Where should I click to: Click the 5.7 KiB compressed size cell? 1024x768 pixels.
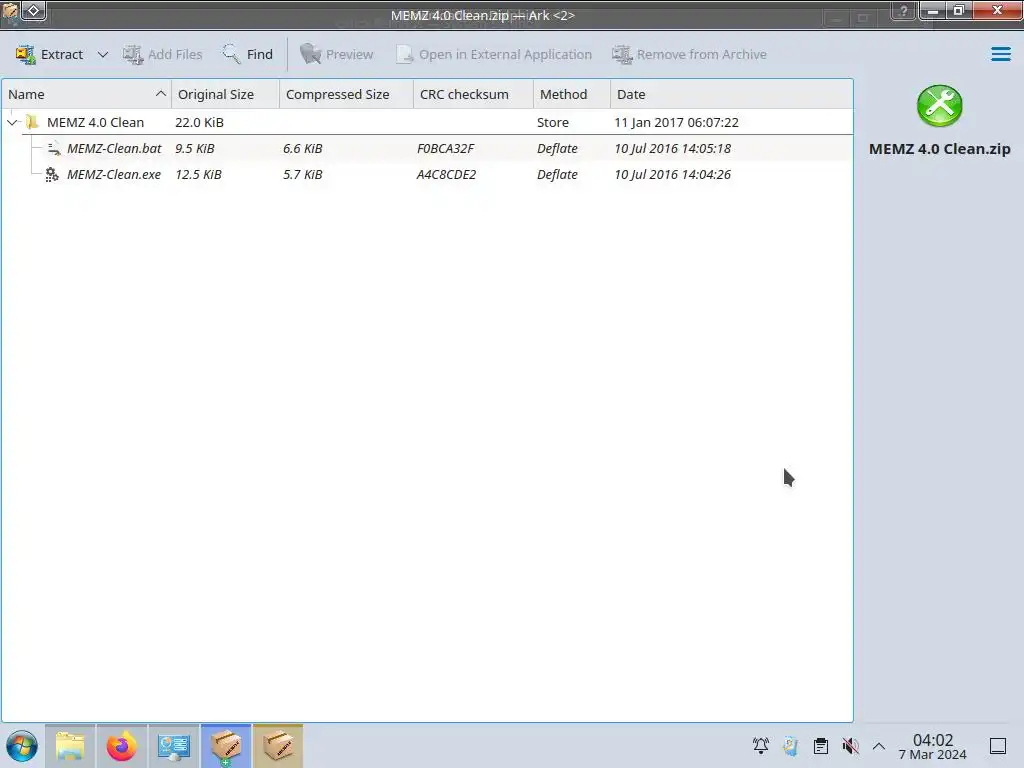tap(302, 174)
